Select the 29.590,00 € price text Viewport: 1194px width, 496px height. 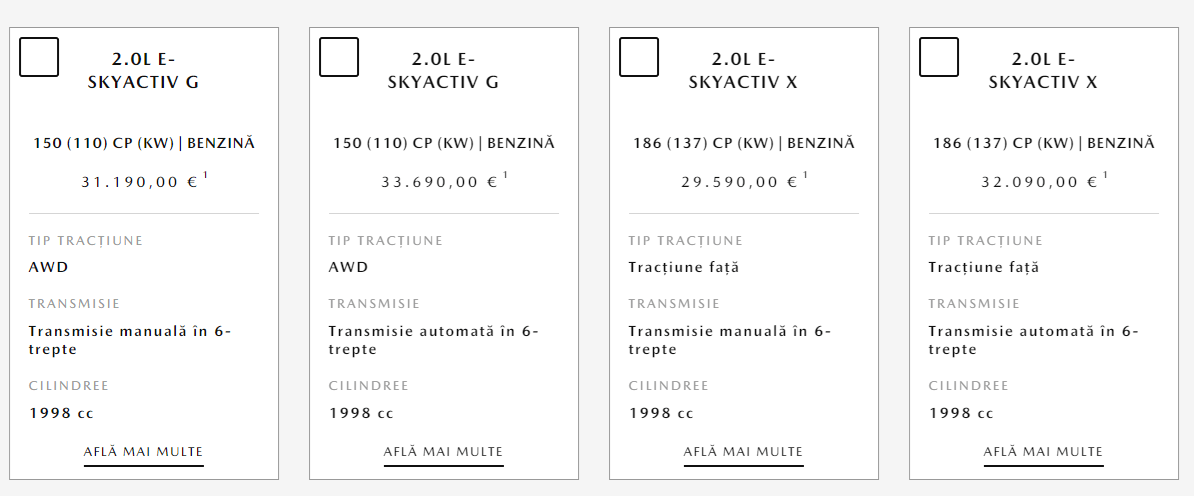click(739, 182)
